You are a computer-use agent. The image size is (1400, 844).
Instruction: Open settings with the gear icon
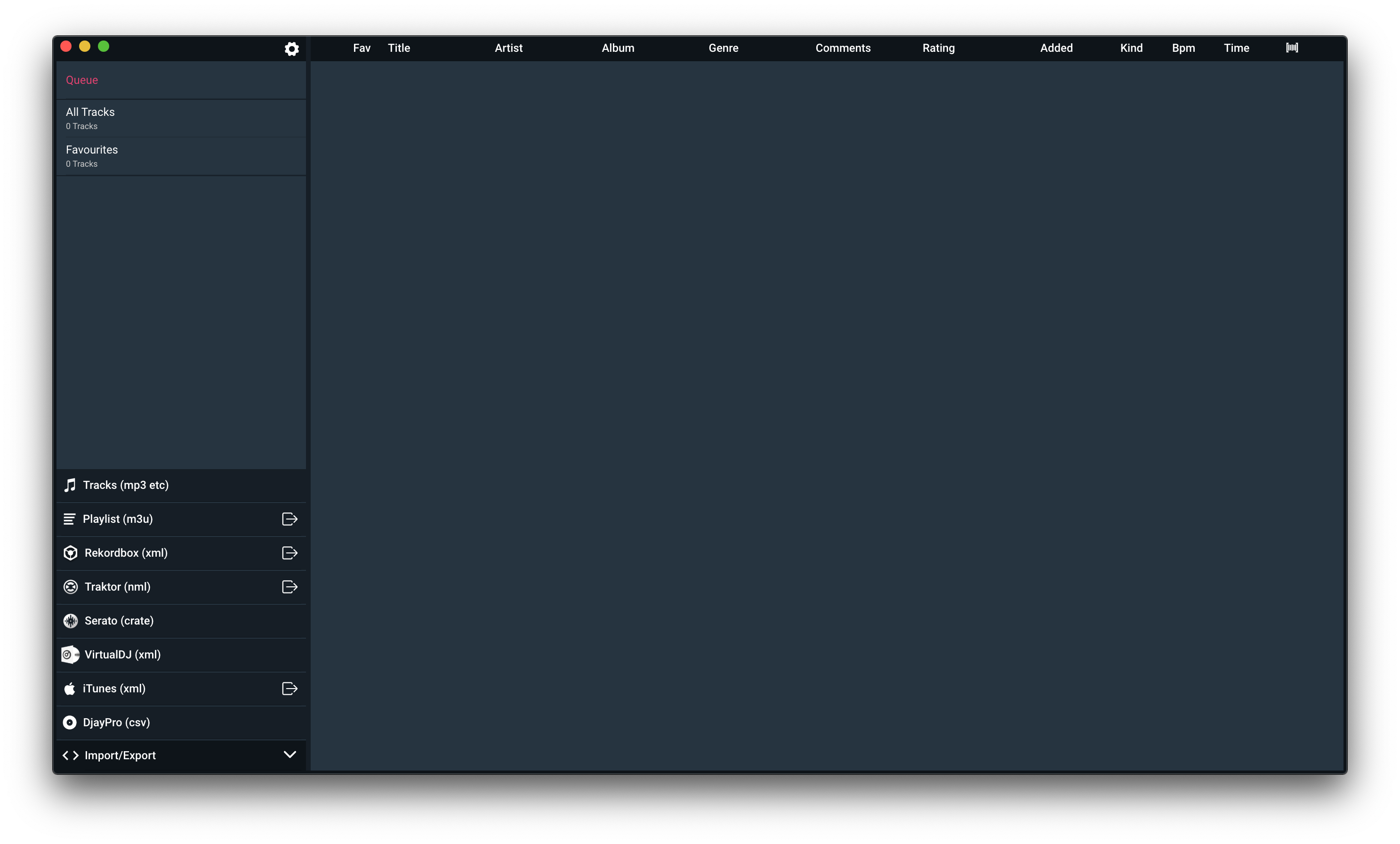pos(291,49)
